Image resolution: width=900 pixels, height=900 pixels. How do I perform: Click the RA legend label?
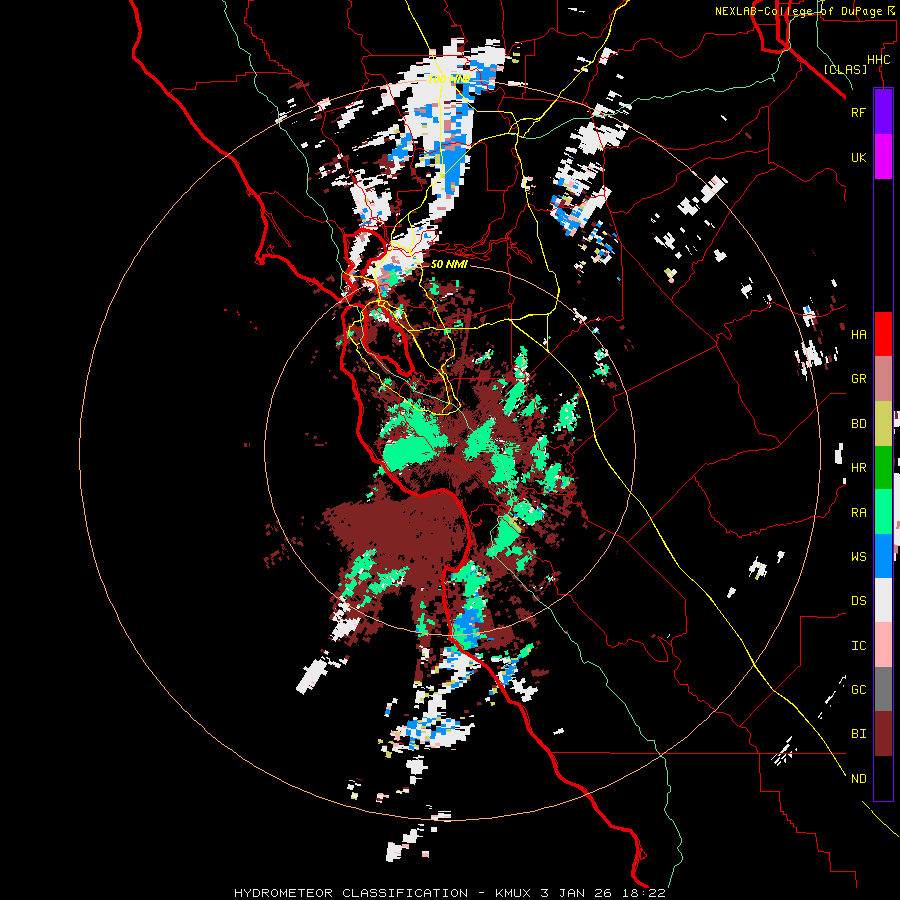point(858,513)
